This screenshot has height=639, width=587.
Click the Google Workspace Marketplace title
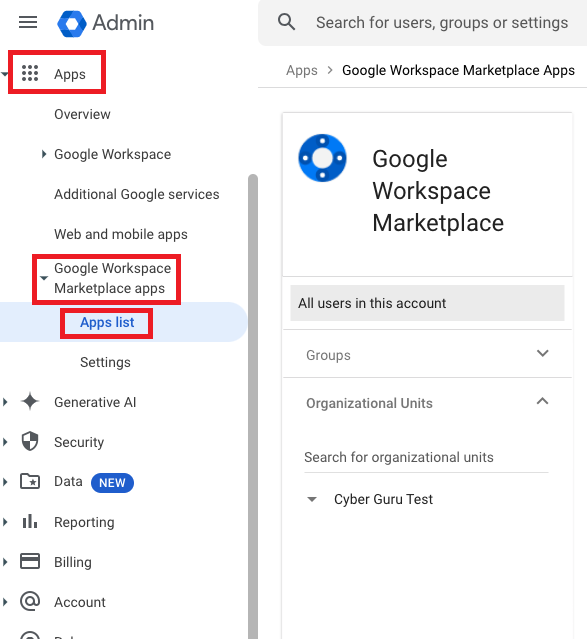point(438,191)
